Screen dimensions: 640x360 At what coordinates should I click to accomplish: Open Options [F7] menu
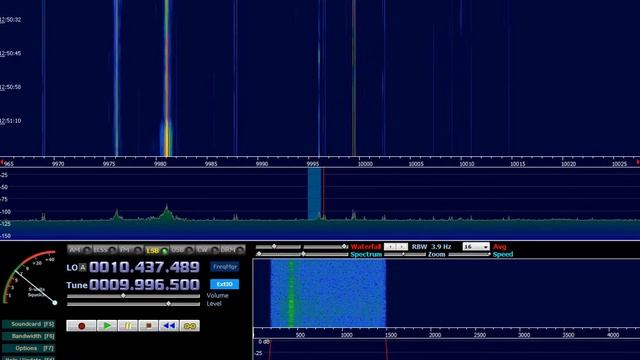[x=29, y=349]
